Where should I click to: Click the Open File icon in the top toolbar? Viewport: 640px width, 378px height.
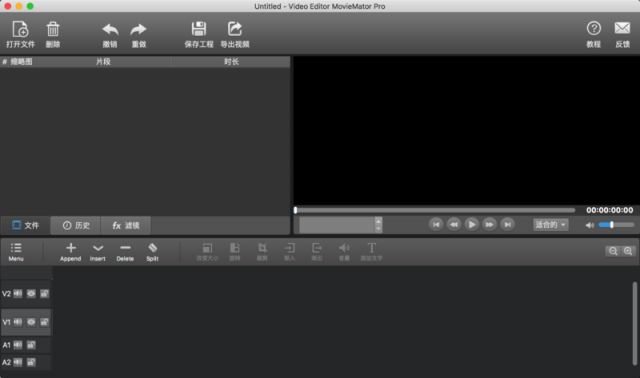click(20, 29)
